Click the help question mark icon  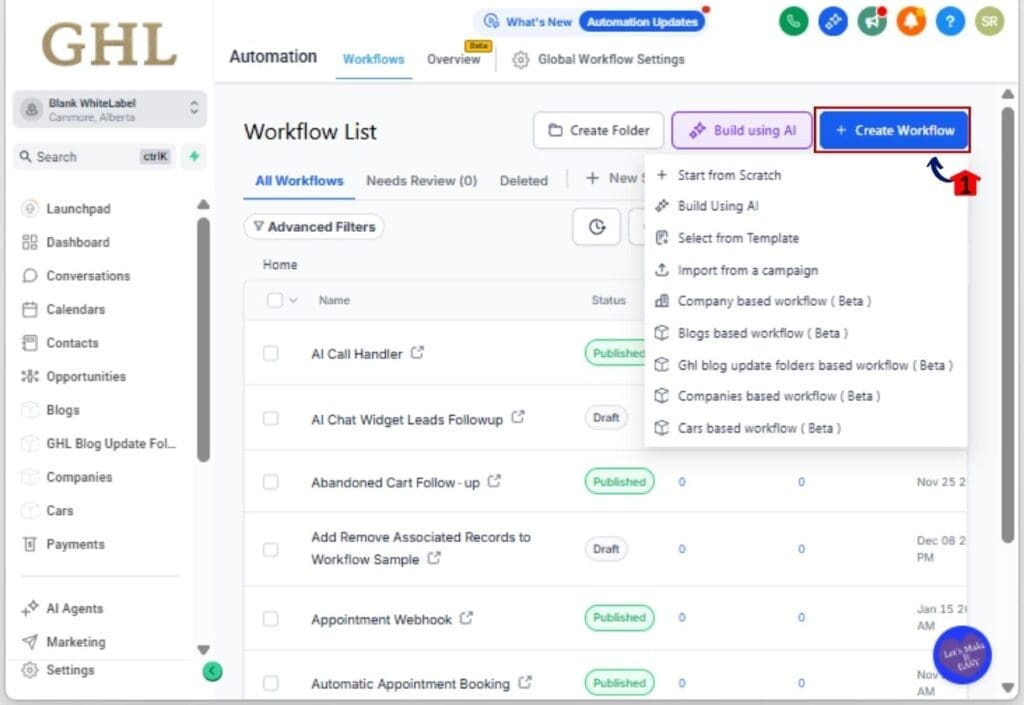click(x=949, y=21)
